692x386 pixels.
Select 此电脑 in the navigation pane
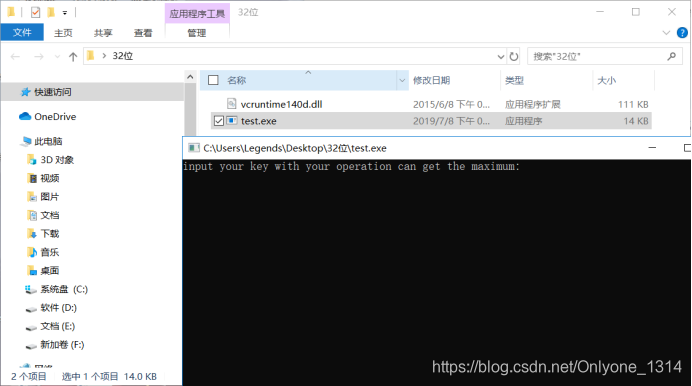pos(48,141)
